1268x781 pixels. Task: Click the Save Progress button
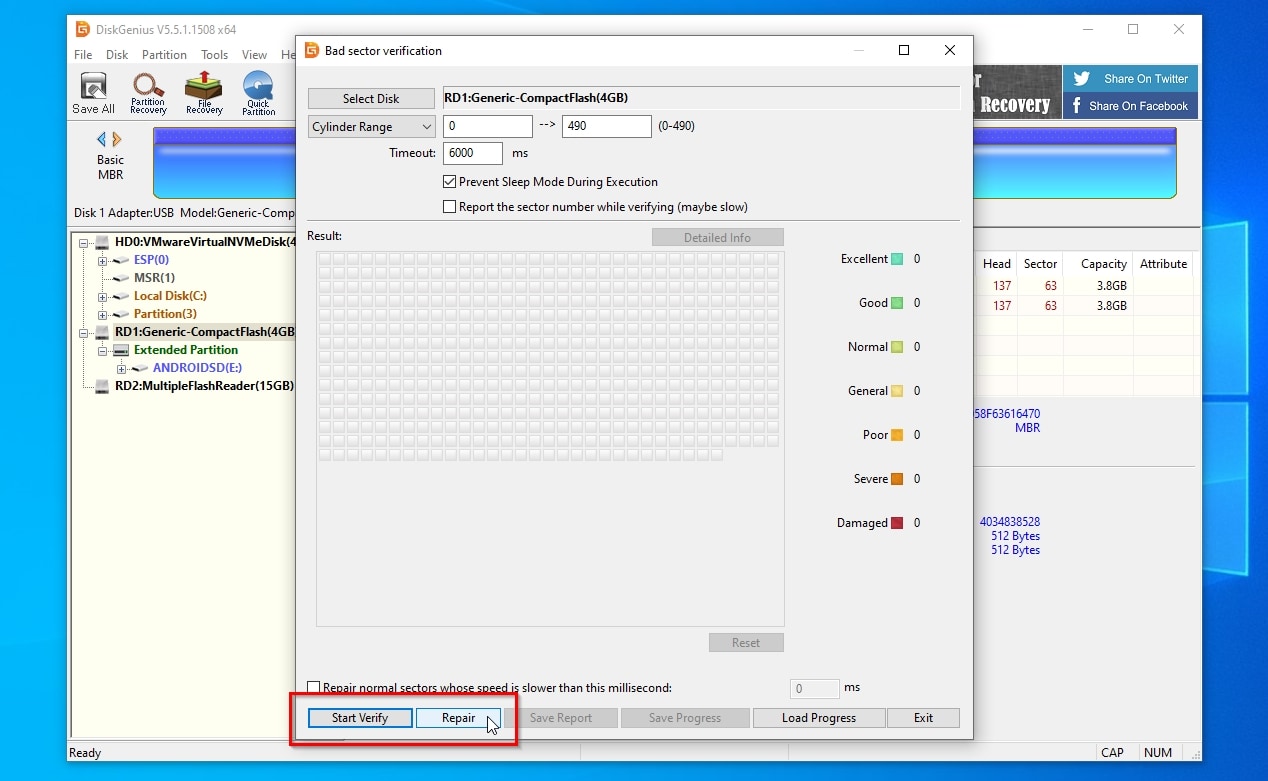pyautogui.click(x=685, y=718)
